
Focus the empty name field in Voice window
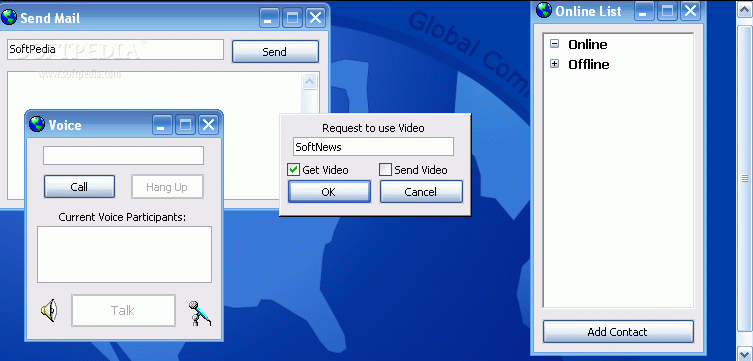coord(123,156)
